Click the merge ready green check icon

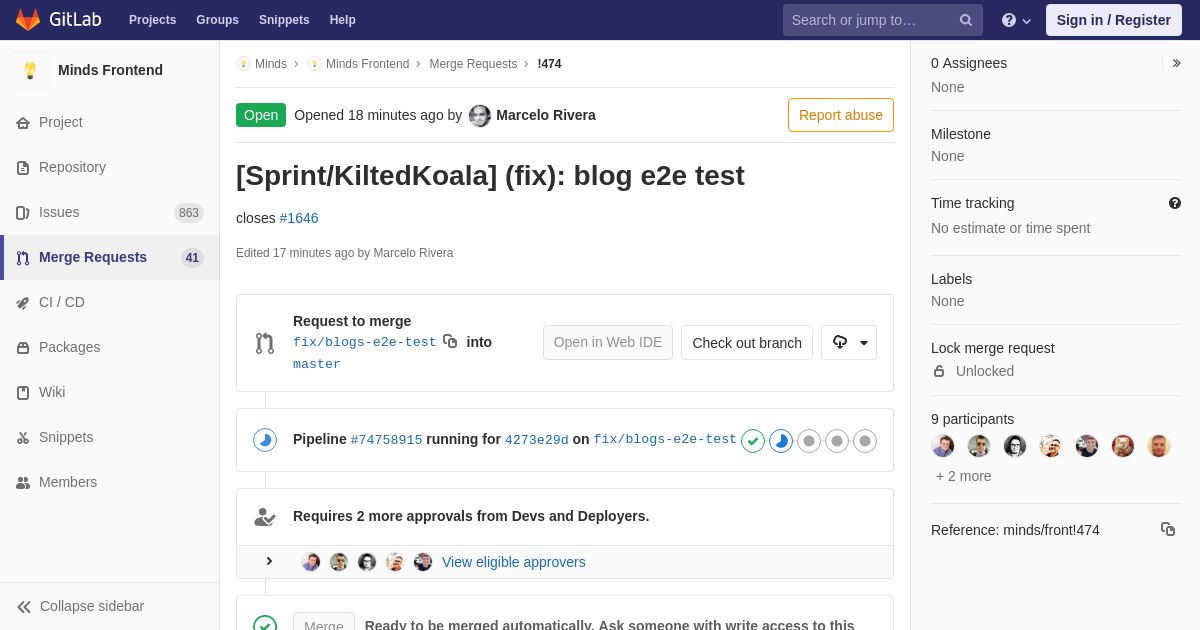pyautogui.click(x=265, y=624)
